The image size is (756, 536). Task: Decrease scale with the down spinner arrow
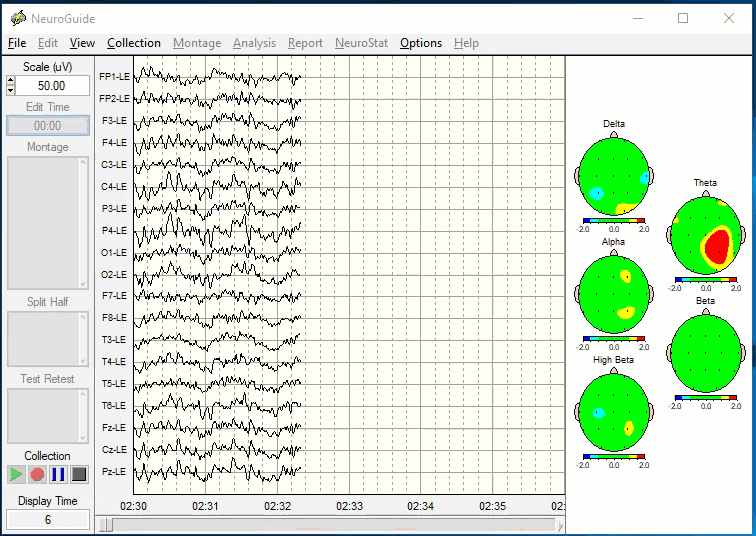[x=11, y=90]
